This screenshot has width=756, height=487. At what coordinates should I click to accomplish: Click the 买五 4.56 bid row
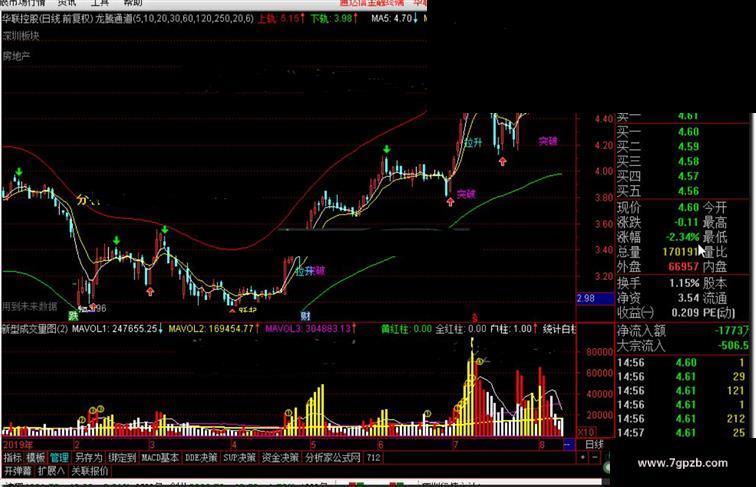[658, 191]
